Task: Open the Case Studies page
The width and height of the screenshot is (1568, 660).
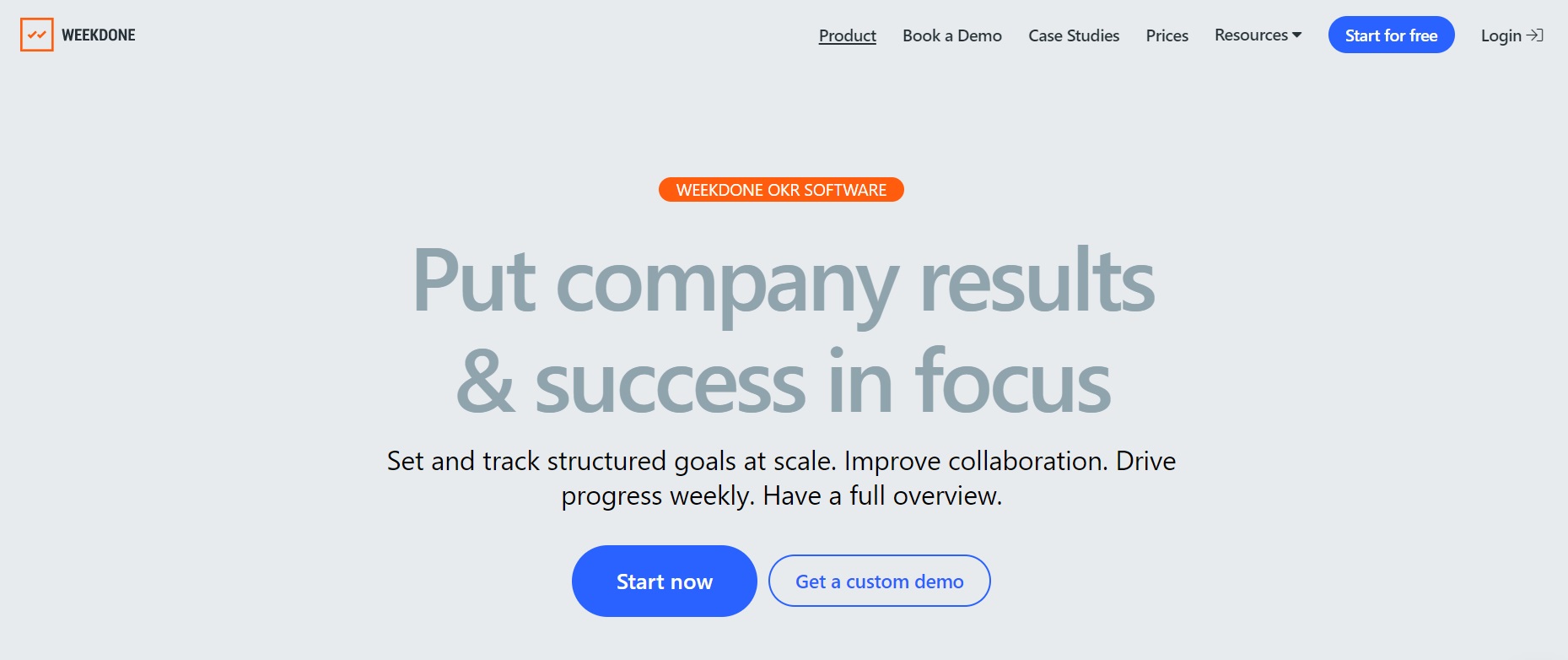Action: click(x=1073, y=35)
